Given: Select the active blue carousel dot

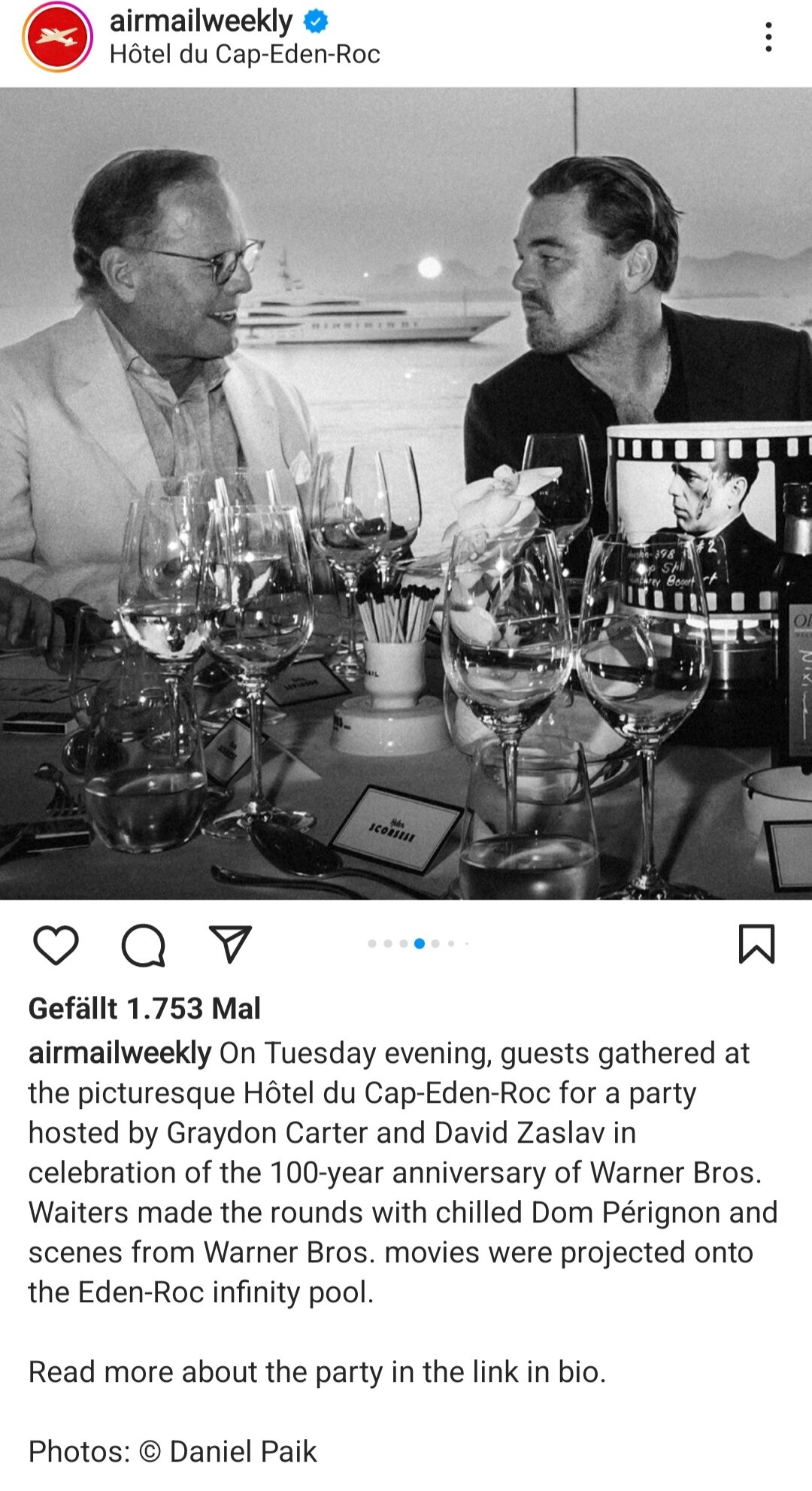Looking at the screenshot, I should [420, 943].
